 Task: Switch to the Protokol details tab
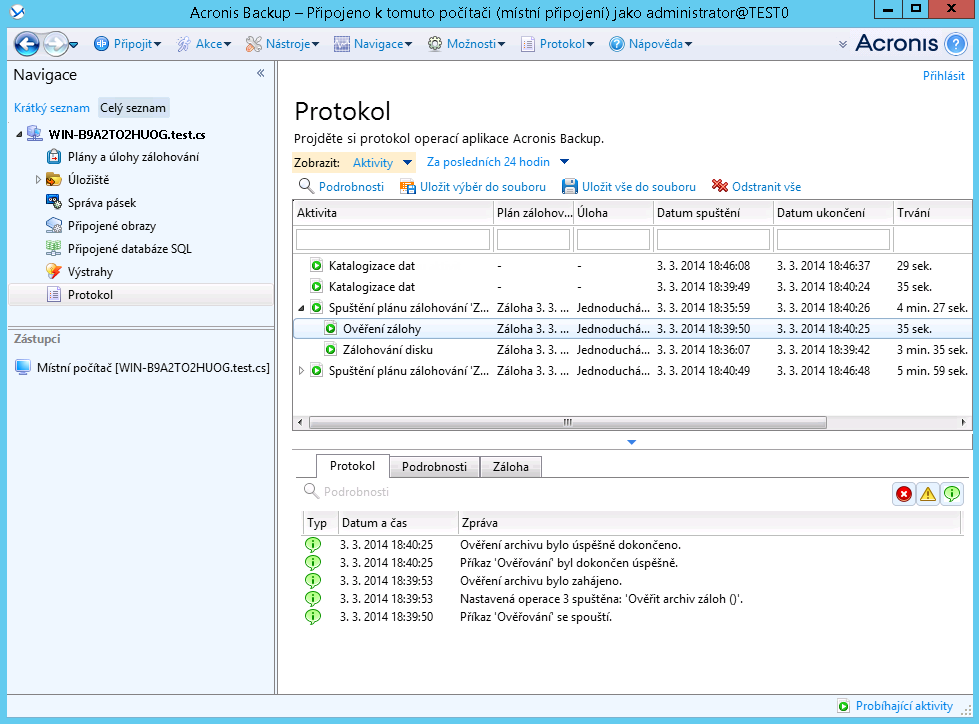coord(352,466)
